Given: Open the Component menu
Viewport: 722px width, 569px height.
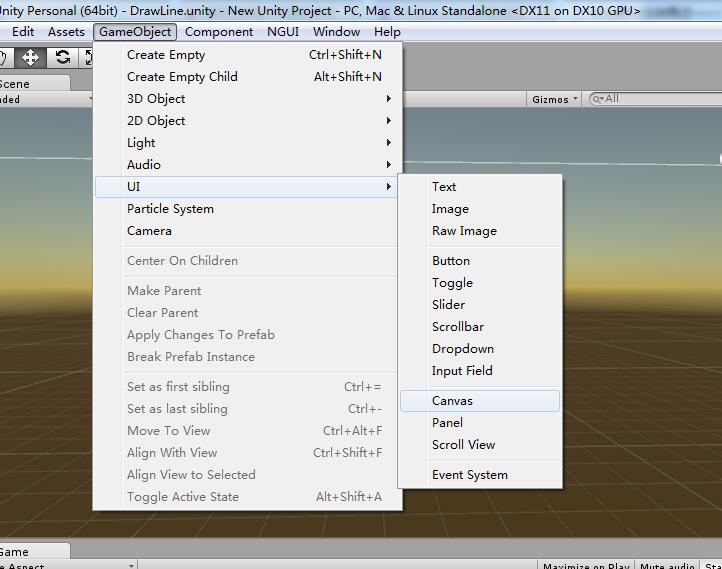Looking at the screenshot, I should [219, 32].
